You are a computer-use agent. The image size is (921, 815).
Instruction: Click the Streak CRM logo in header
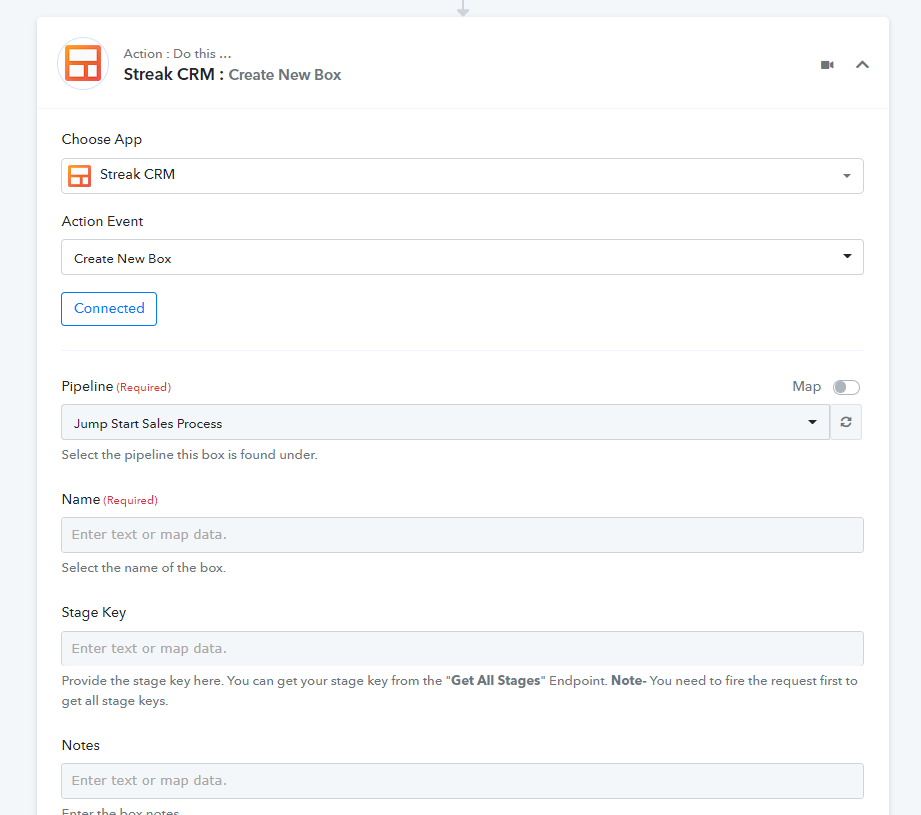[83, 63]
